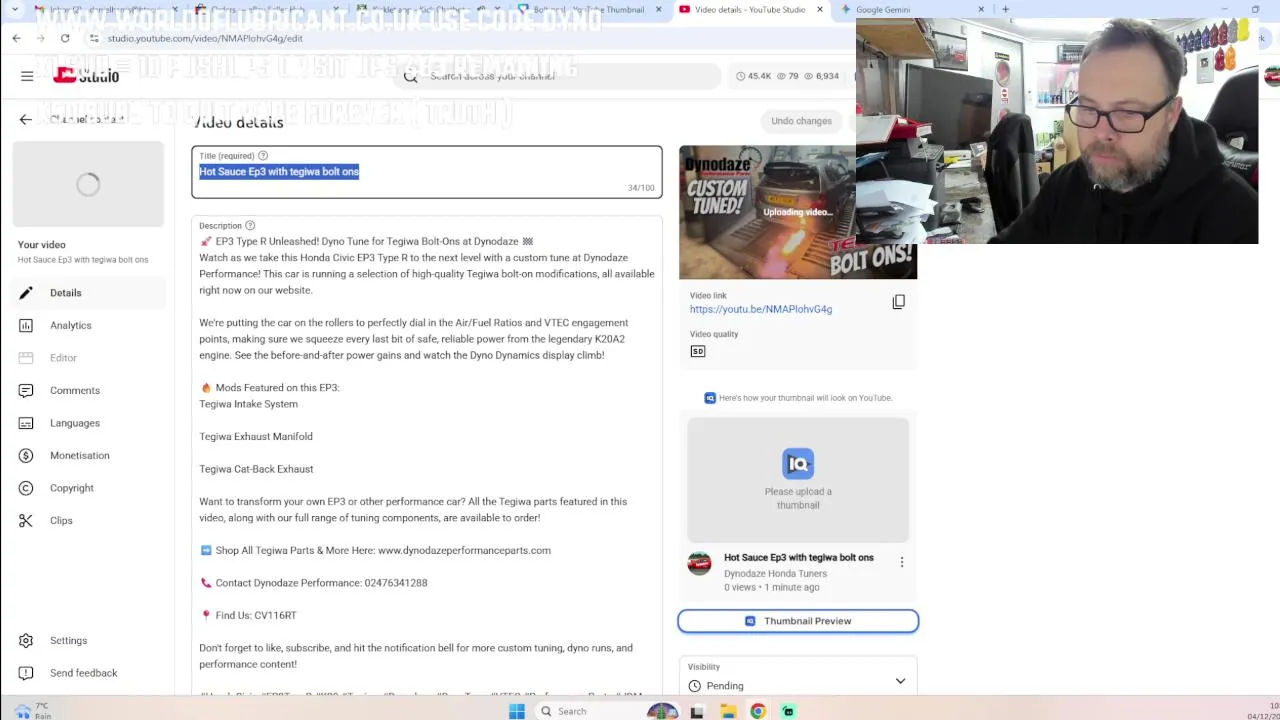1280x720 pixels.
Task: Open the Analytics section
Action: (x=89, y=325)
